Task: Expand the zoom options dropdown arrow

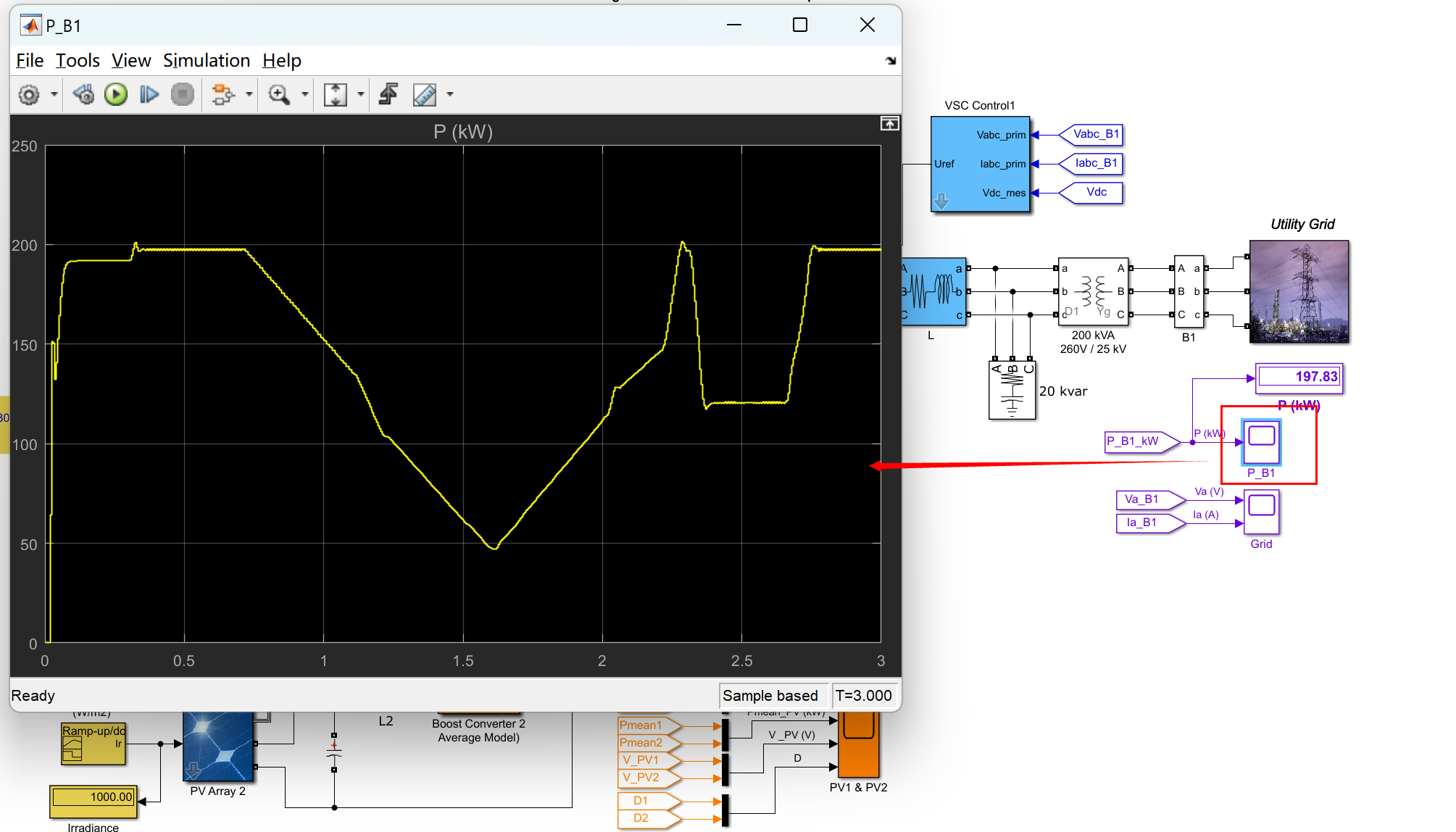Action: pos(305,95)
